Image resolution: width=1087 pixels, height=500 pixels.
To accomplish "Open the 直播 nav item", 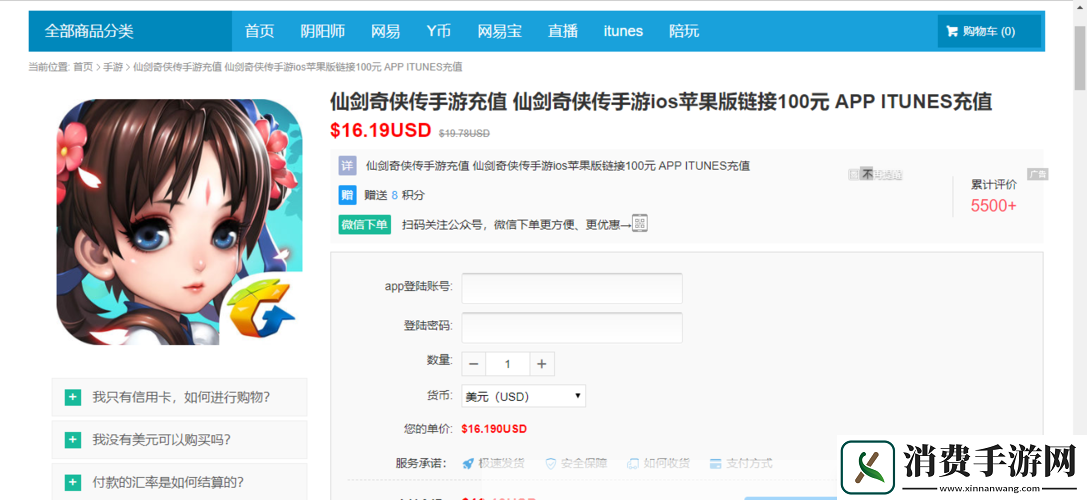I will (x=562, y=31).
